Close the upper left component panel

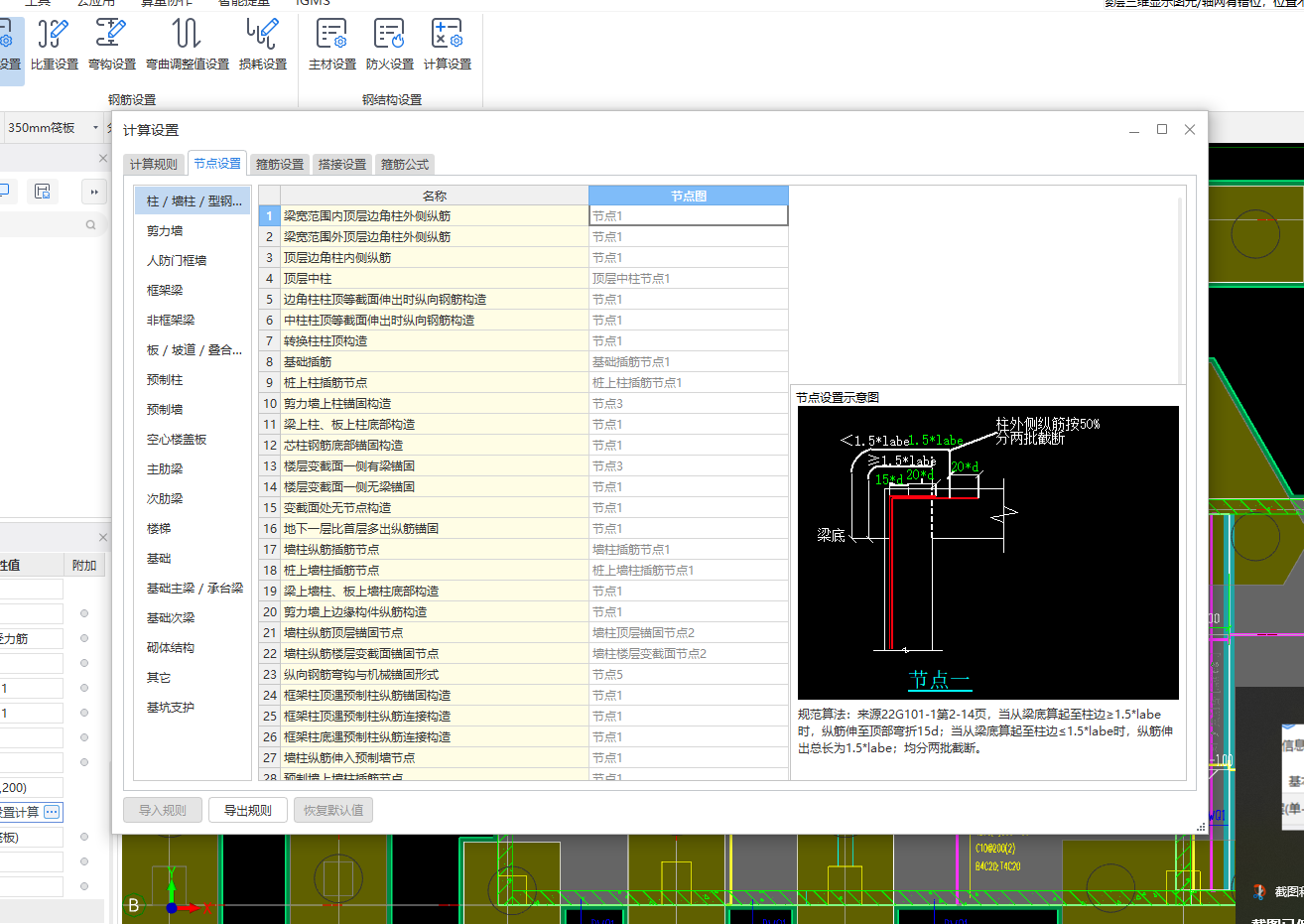102,158
